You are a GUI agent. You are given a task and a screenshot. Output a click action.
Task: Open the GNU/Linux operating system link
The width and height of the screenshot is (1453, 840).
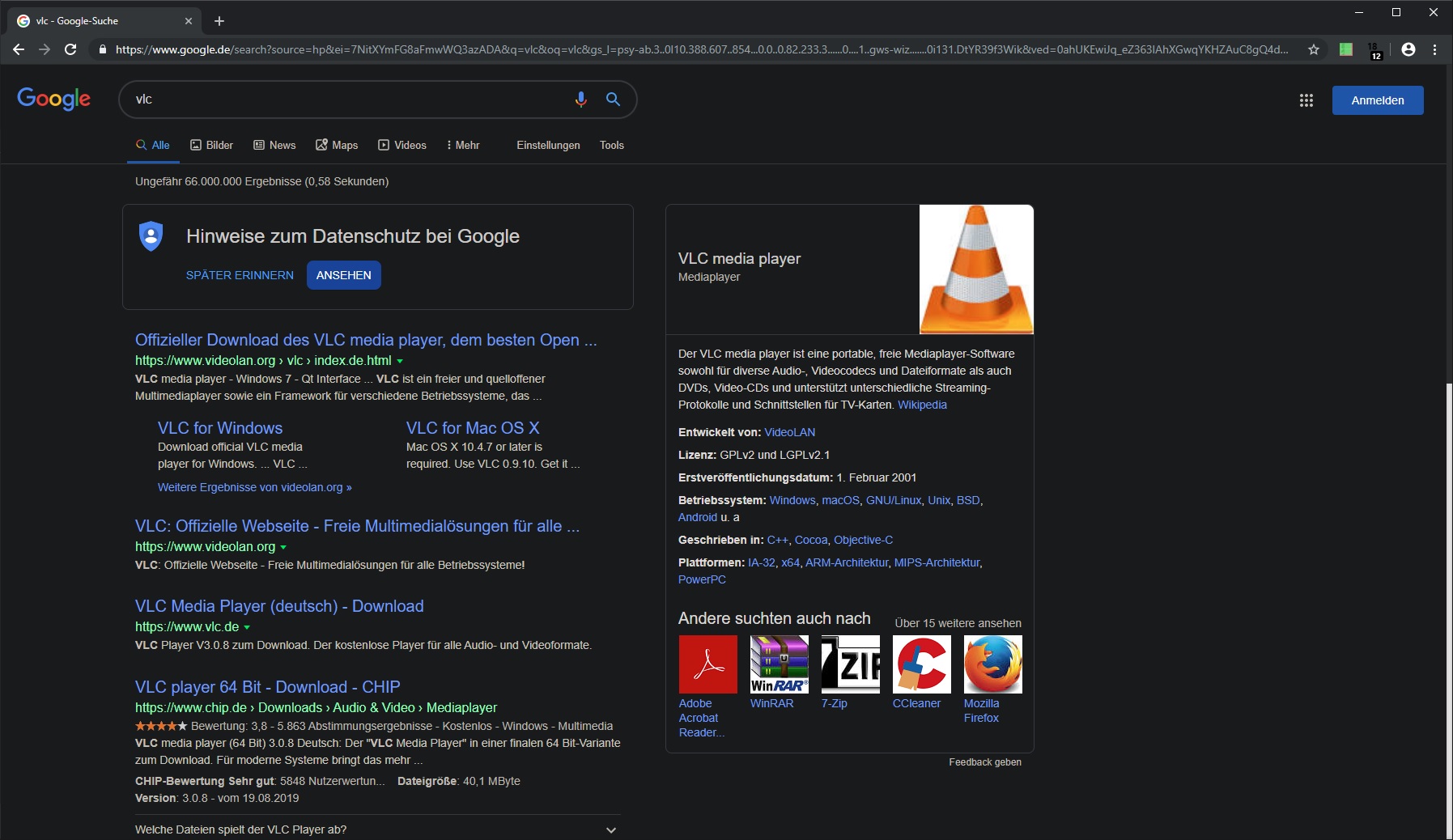click(x=894, y=500)
